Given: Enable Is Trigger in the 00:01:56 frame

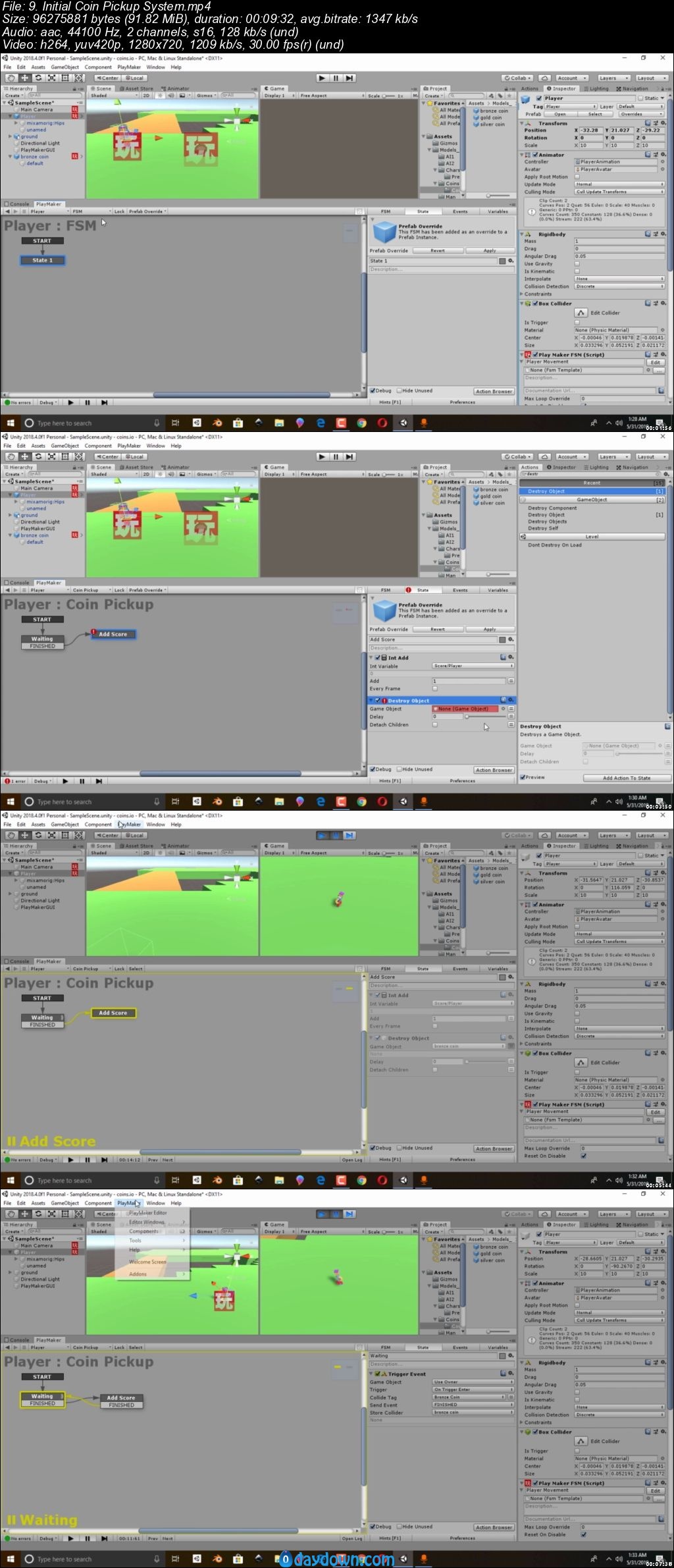Looking at the screenshot, I should pos(577,323).
